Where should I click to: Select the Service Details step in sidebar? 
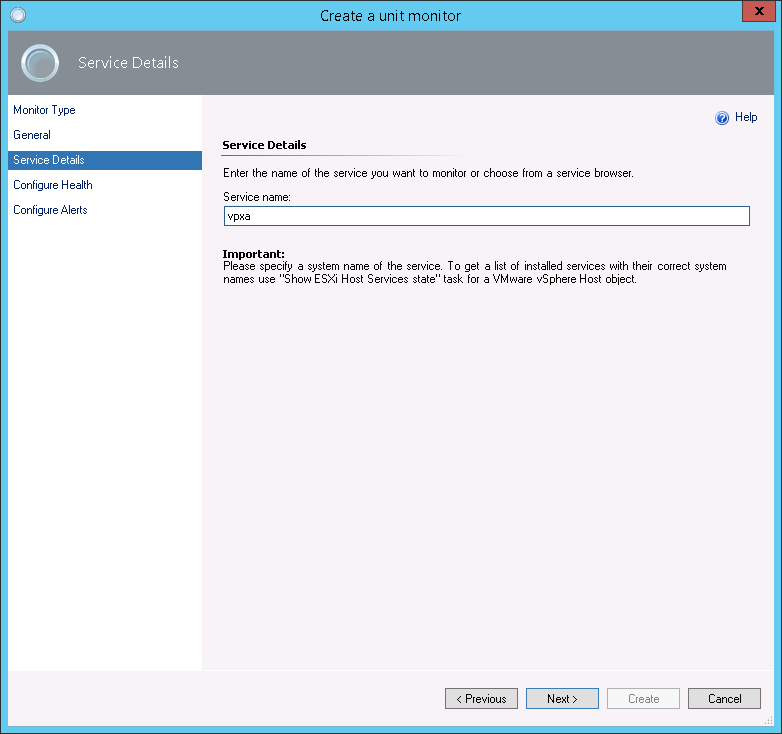click(49, 160)
